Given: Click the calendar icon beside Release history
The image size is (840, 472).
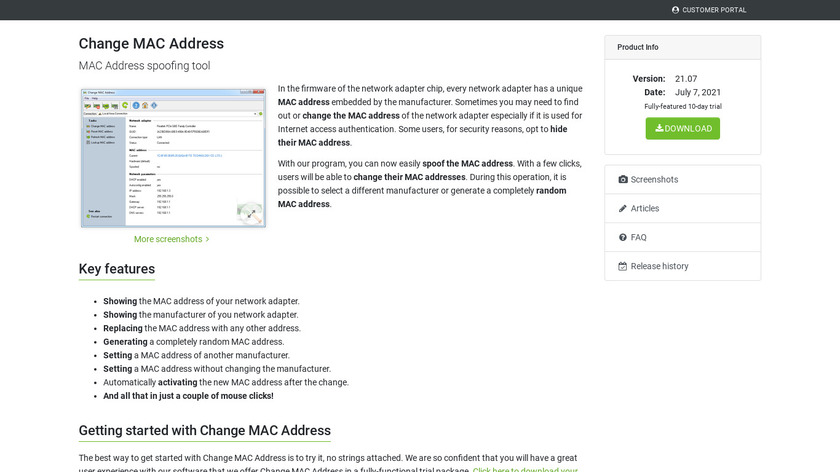Looking at the screenshot, I should tap(622, 266).
